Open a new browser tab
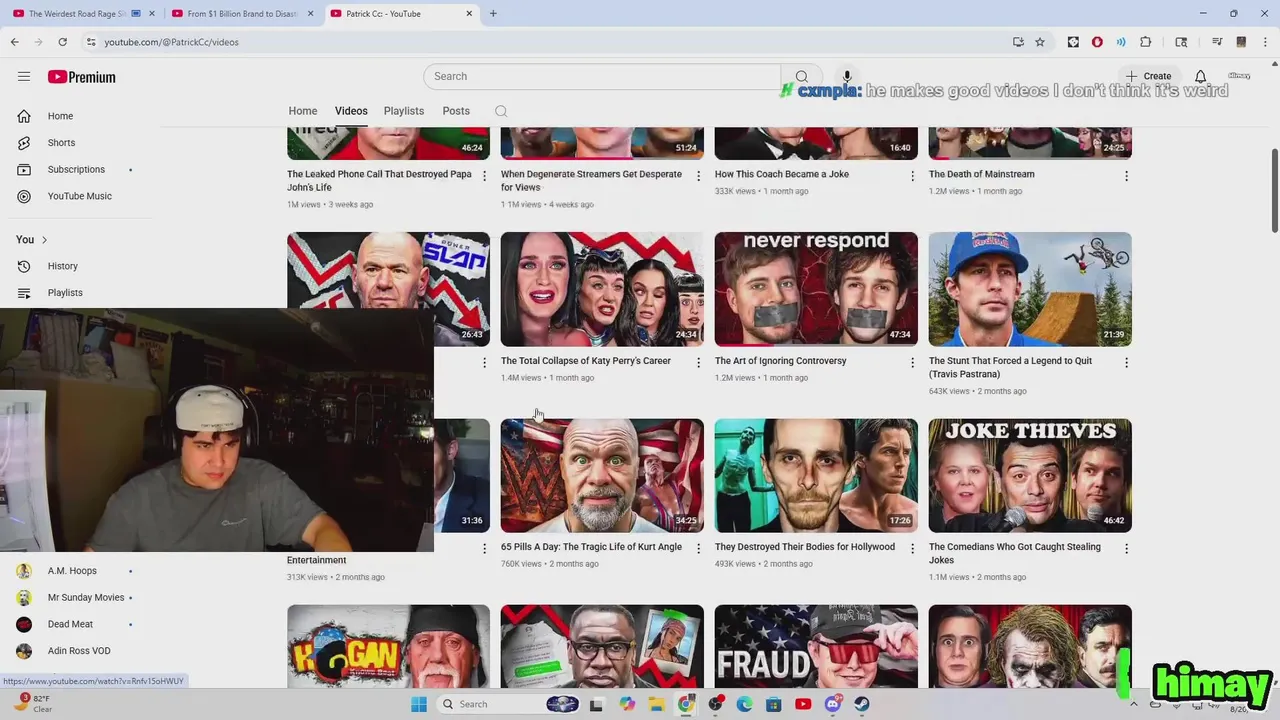Image resolution: width=1280 pixels, height=720 pixels. tap(493, 14)
